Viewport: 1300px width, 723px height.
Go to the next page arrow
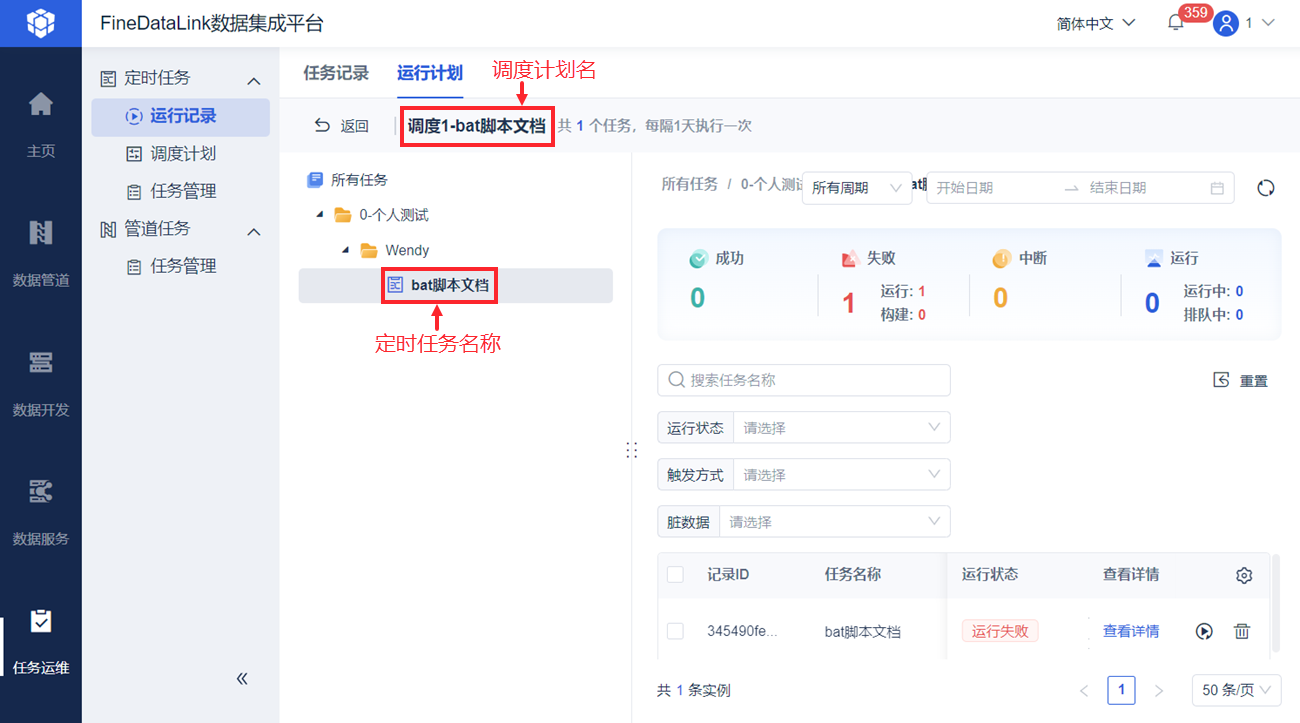[1159, 690]
